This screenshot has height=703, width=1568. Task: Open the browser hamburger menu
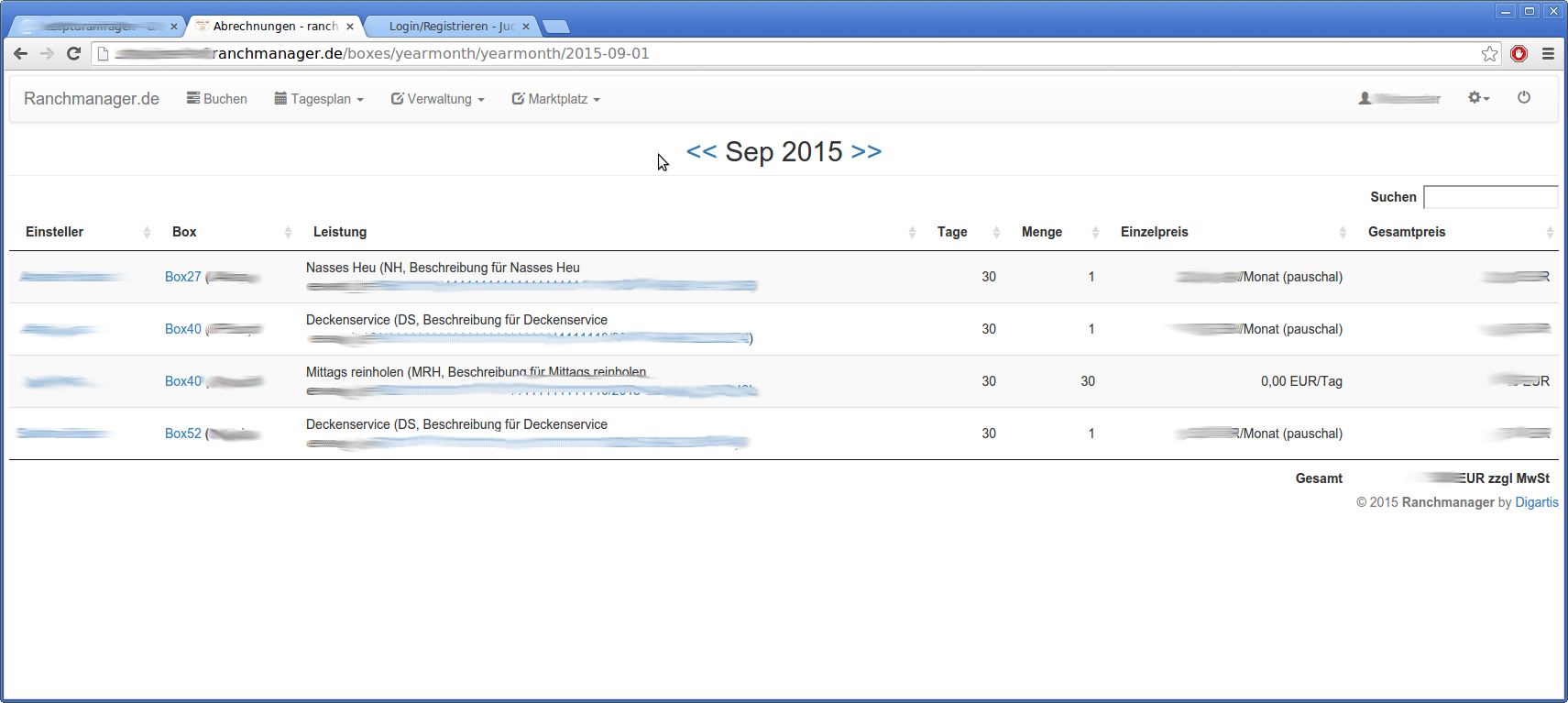[1548, 54]
